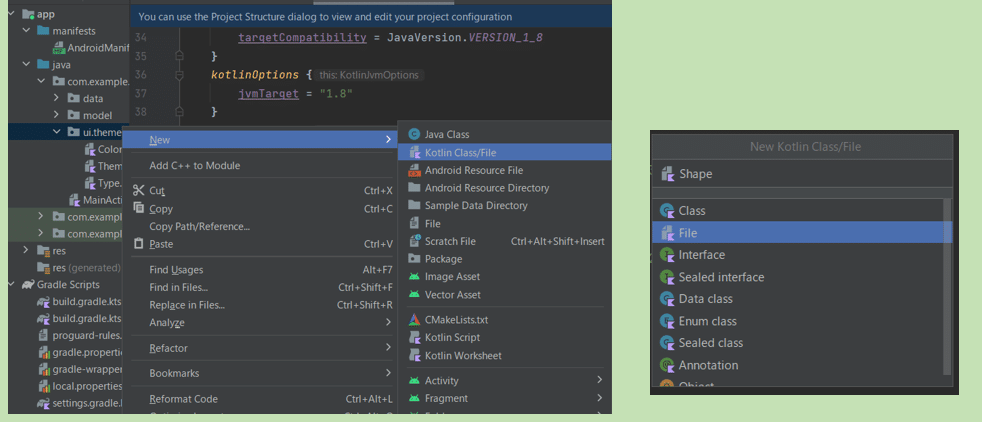Select Sealed interface in Kotlin dialog list
Viewport: 982px width, 422px height.
721,277
